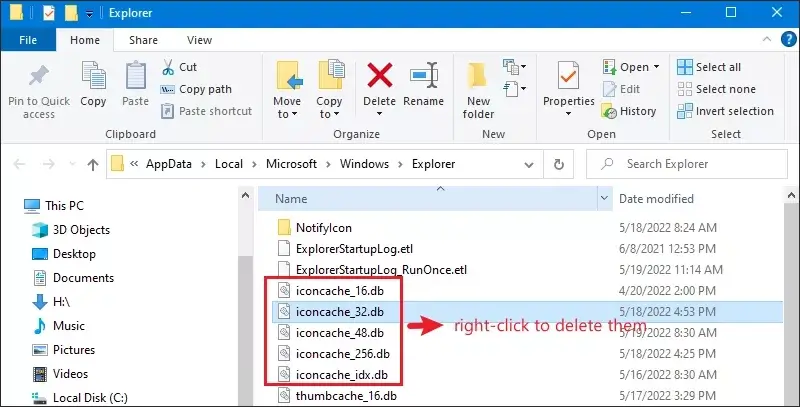Select Desktop in navigation pane
This screenshot has height=407, width=800.
click(64, 254)
